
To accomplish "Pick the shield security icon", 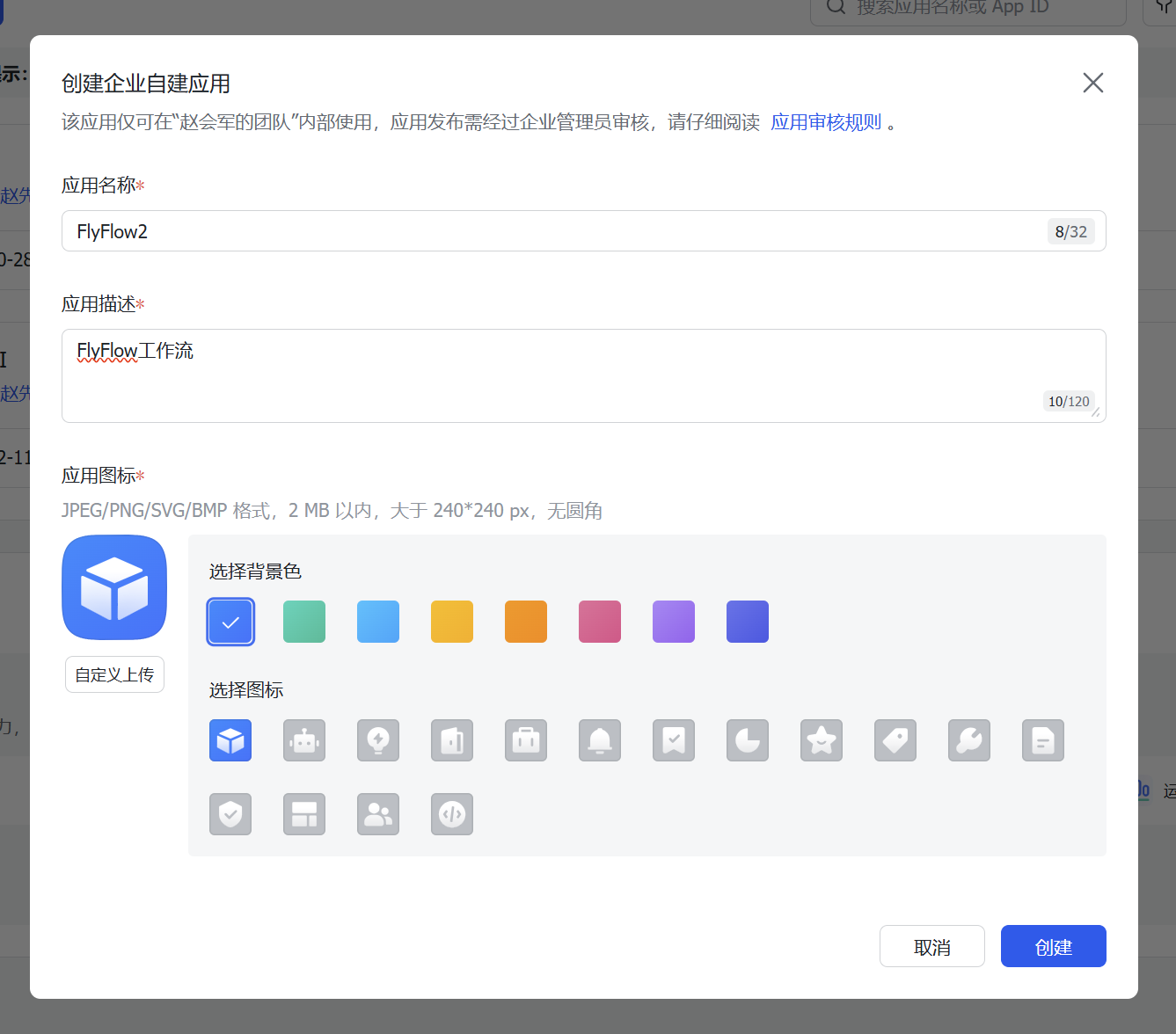I will pyautogui.click(x=230, y=814).
